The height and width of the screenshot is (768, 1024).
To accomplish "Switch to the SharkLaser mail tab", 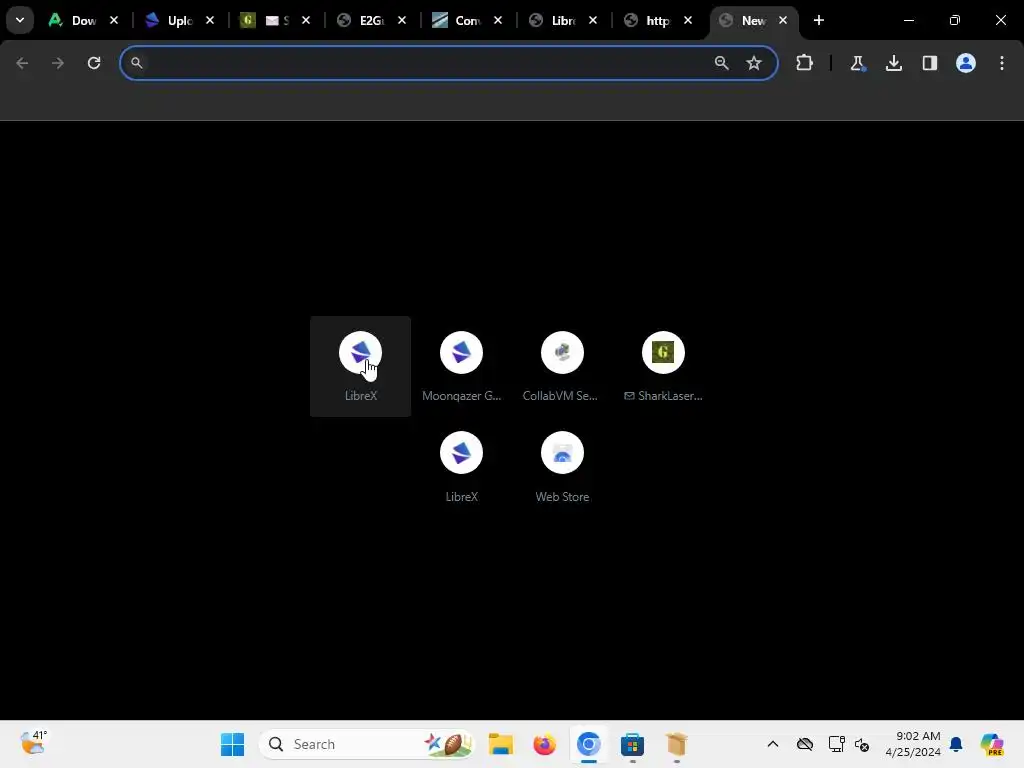I will click(x=264, y=20).
